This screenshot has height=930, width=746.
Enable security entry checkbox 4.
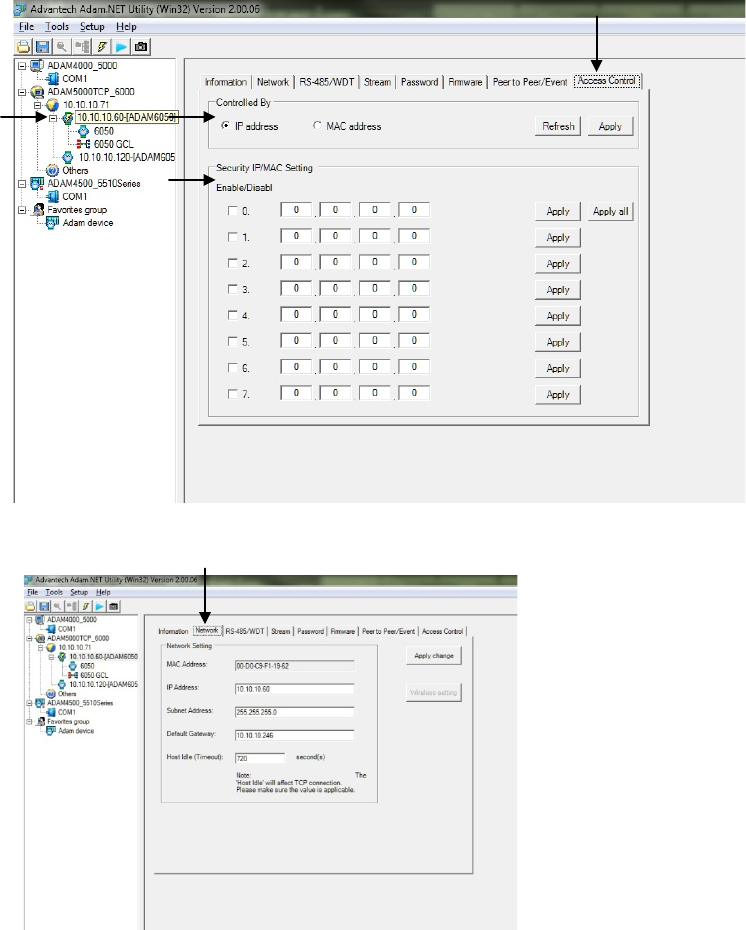(x=232, y=315)
